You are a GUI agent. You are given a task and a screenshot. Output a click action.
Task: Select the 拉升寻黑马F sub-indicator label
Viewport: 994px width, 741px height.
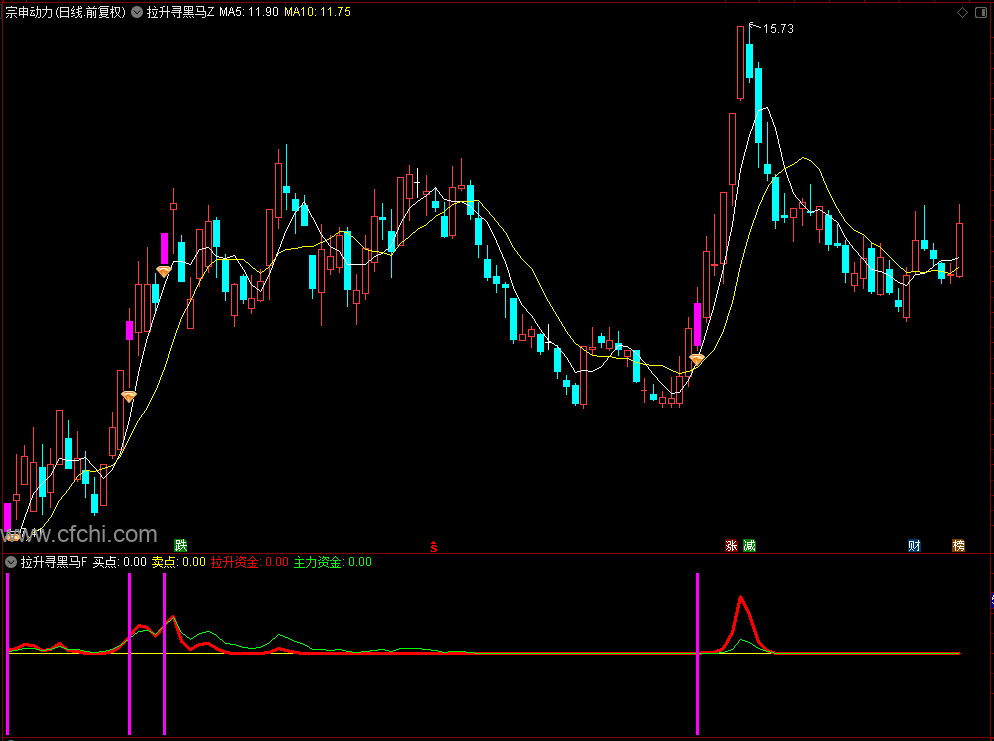coord(54,562)
